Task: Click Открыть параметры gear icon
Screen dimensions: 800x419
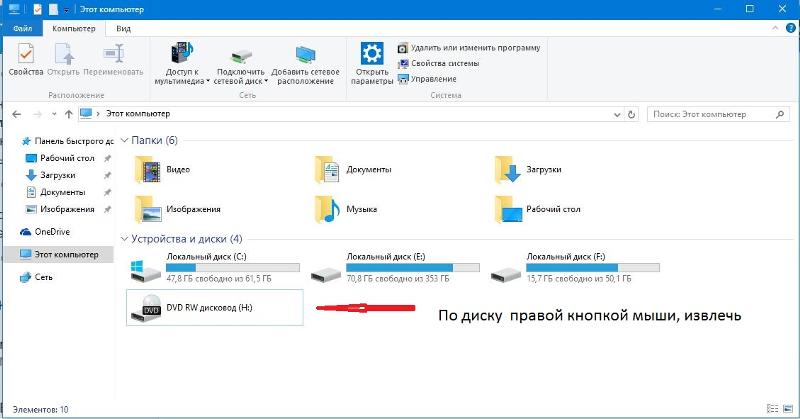Action: pyautogui.click(x=372, y=53)
